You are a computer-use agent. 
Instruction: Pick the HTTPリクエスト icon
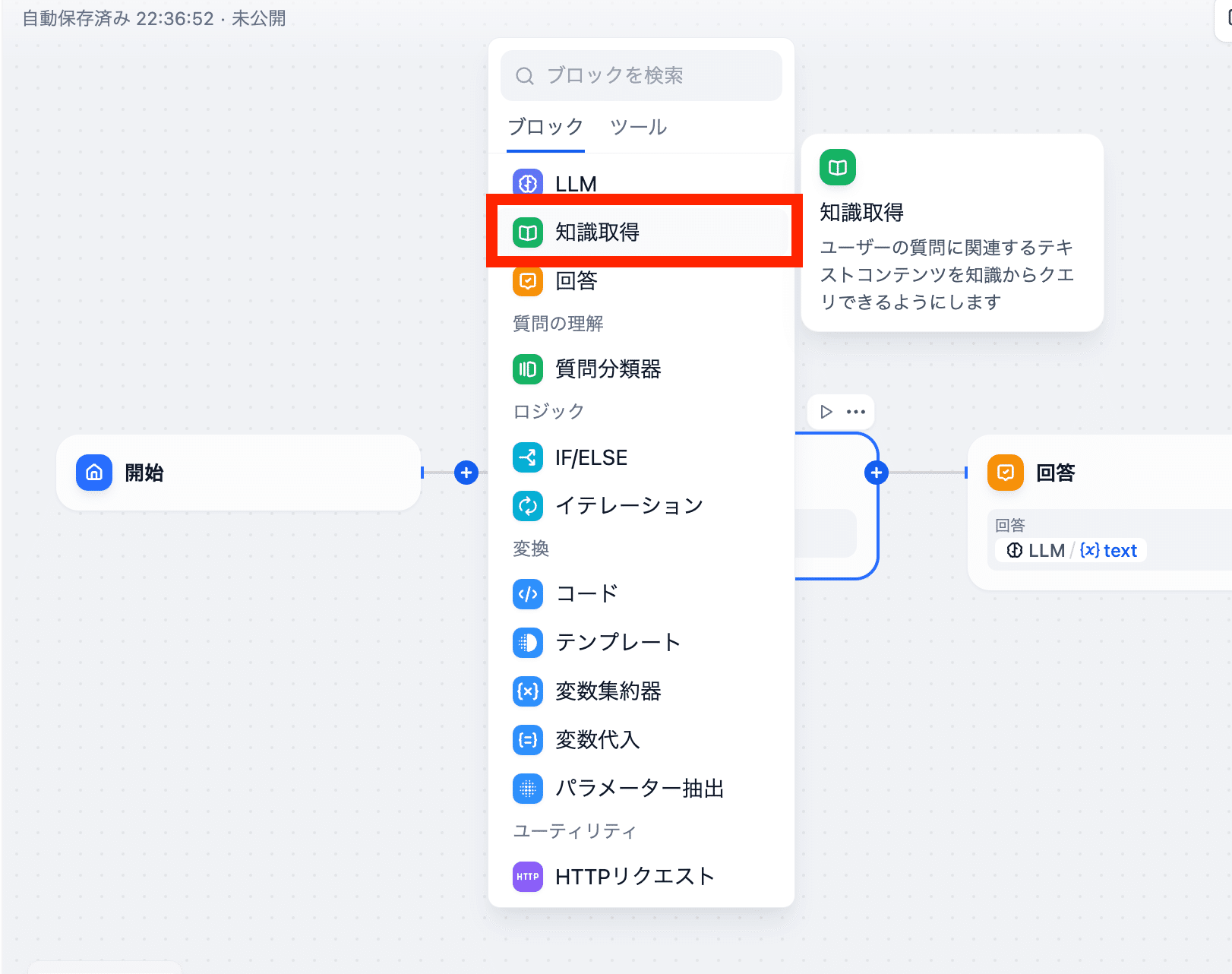(x=527, y=876)
